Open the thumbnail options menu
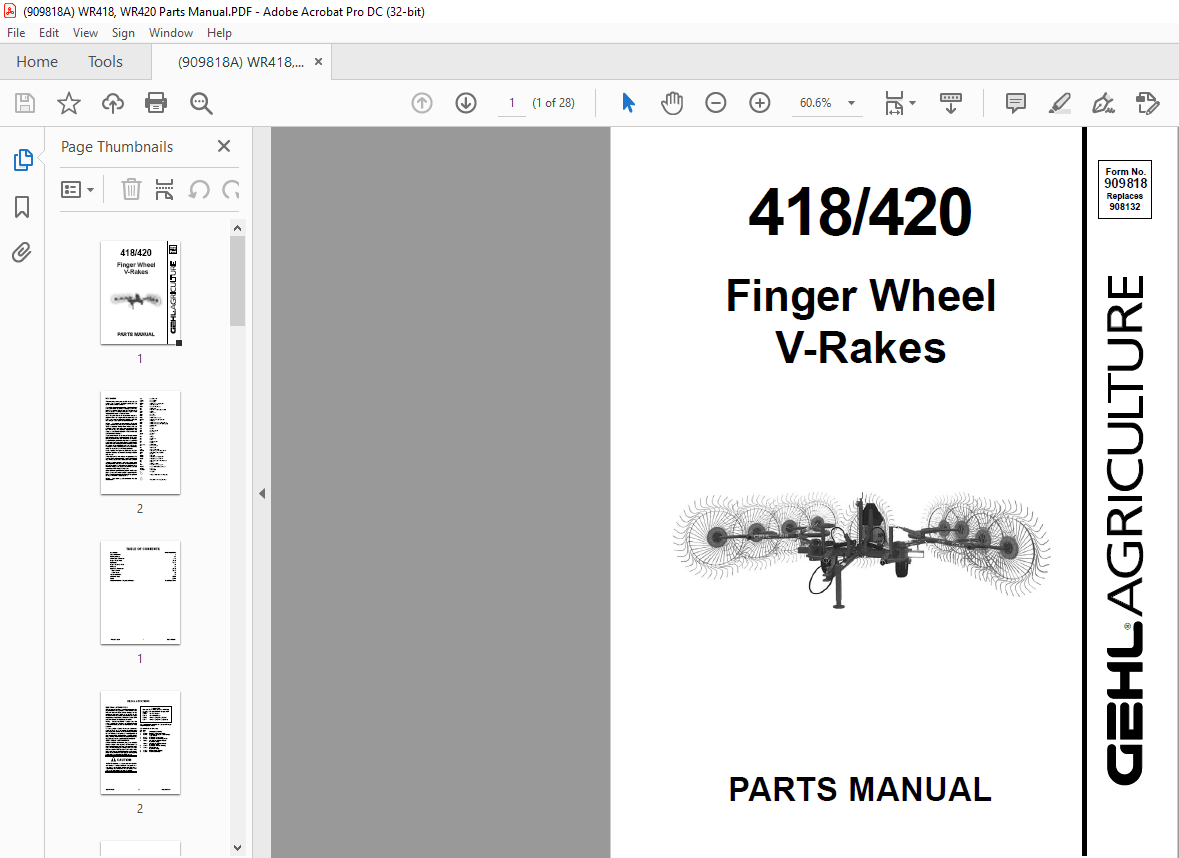Image resolution: width=1179 pixels, height=858 pixels. pos(78,189)
